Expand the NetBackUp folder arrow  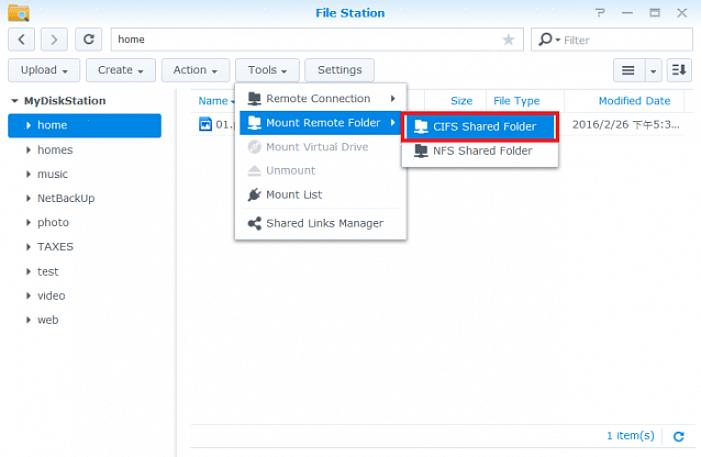(29, 198)
